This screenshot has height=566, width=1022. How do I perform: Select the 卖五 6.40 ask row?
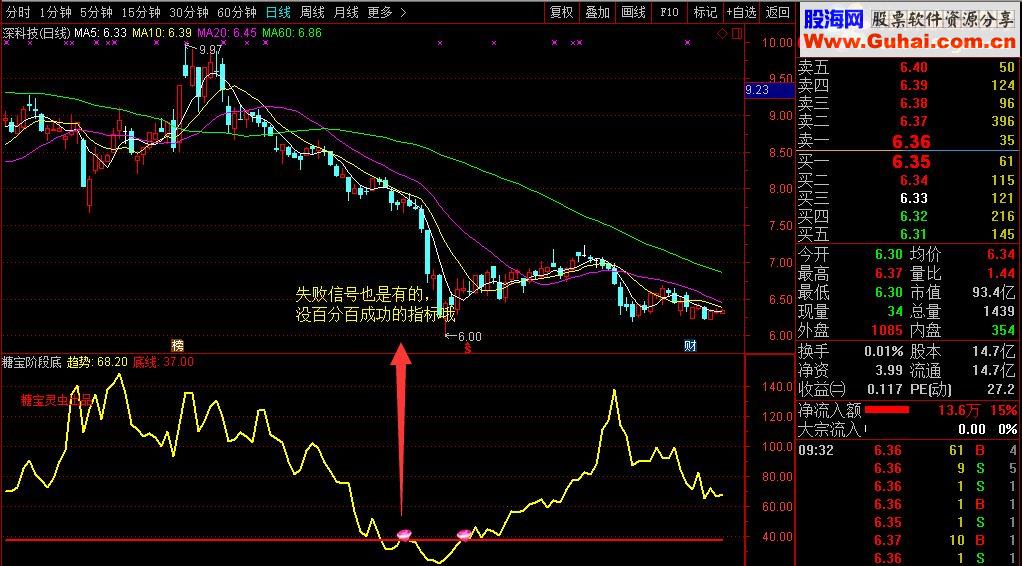click(908, 67)
